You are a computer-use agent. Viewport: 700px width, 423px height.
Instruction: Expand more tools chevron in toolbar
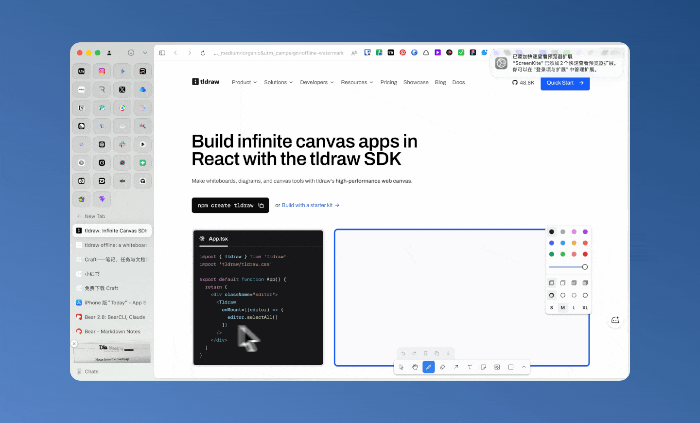(x=524, y=367)
